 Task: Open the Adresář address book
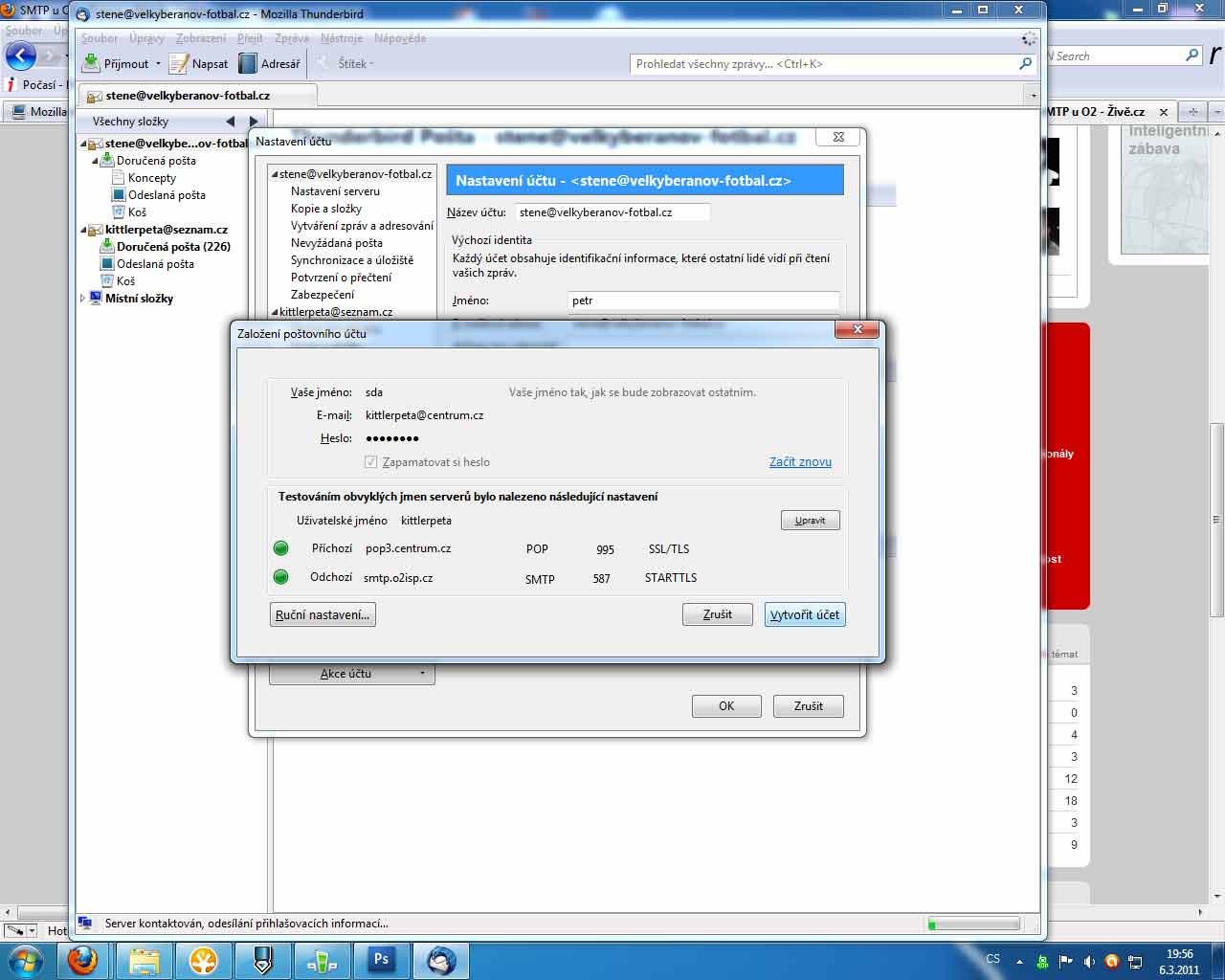tap(269, 63)
